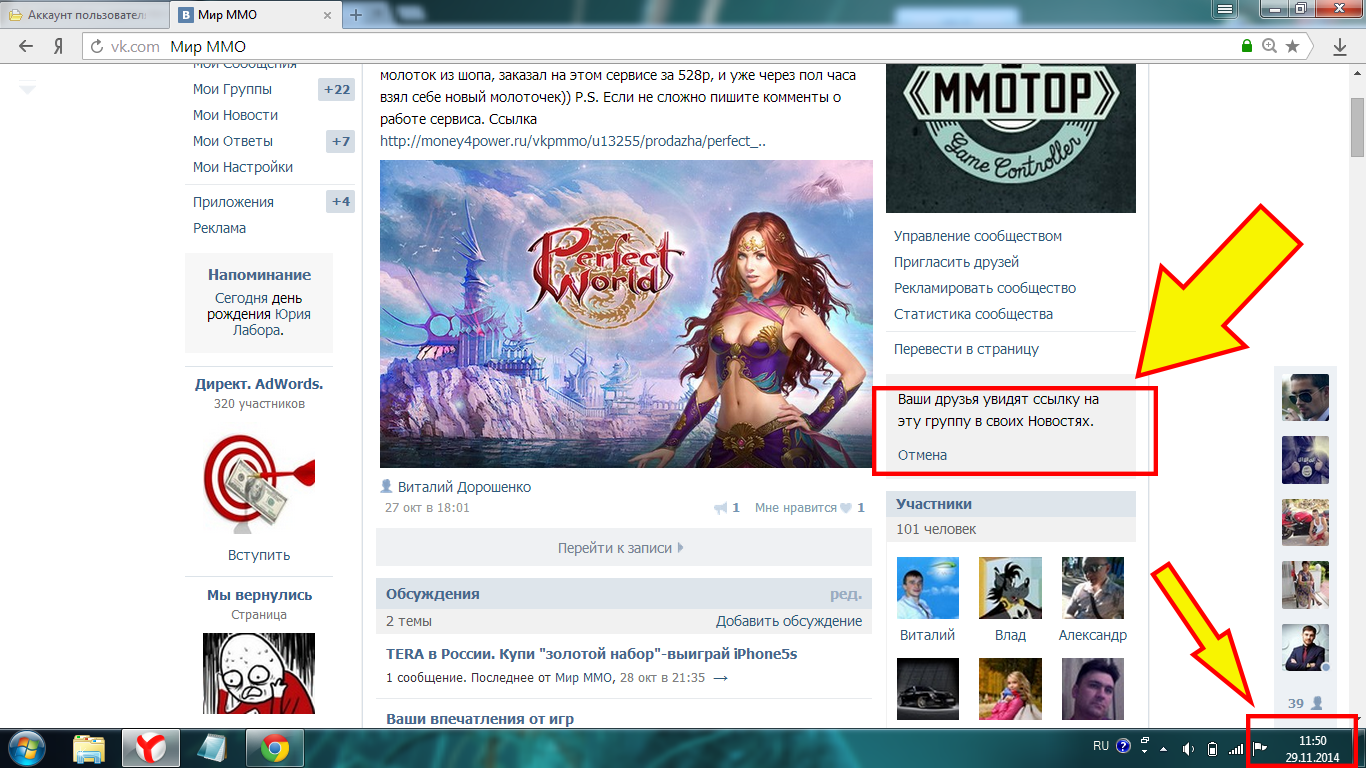
Task: Click the zoom magnifier icon in address bar
Action: coord(1270,46)
